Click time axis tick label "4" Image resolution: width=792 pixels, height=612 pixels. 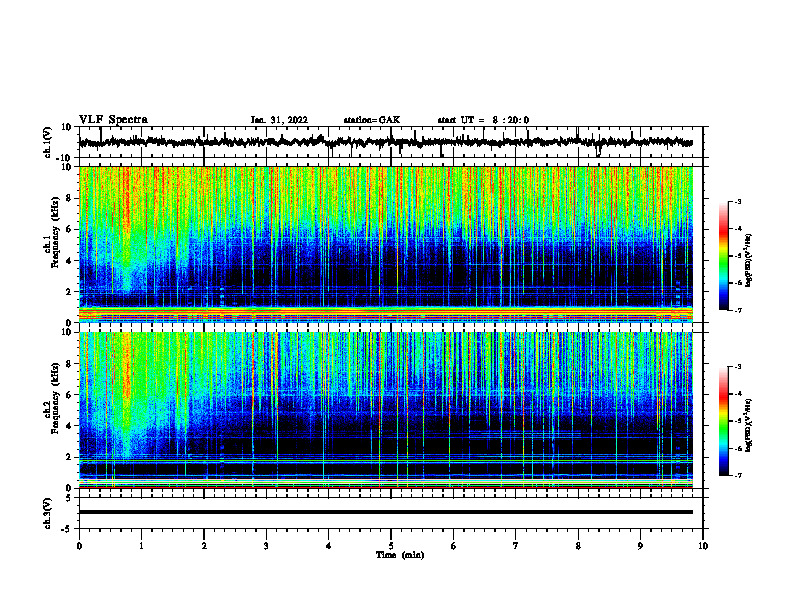(x=329, y=546)
